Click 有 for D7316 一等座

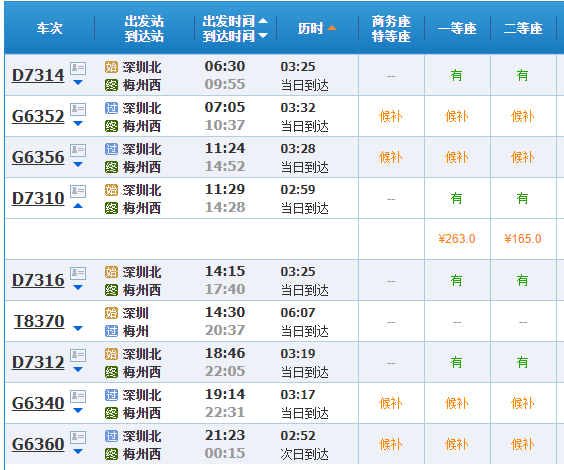(456, 280)
